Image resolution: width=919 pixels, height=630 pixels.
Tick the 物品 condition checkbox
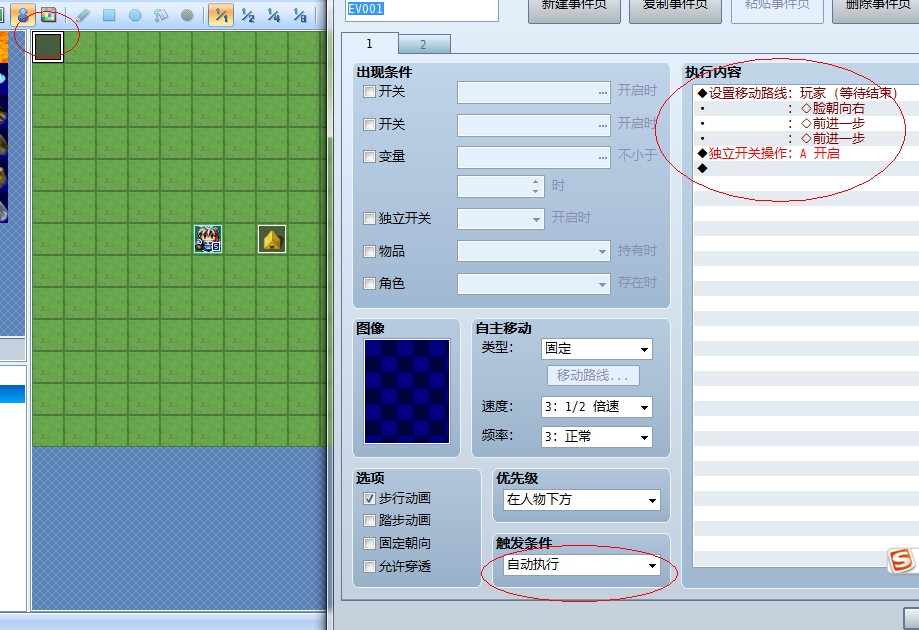(369, 251)
